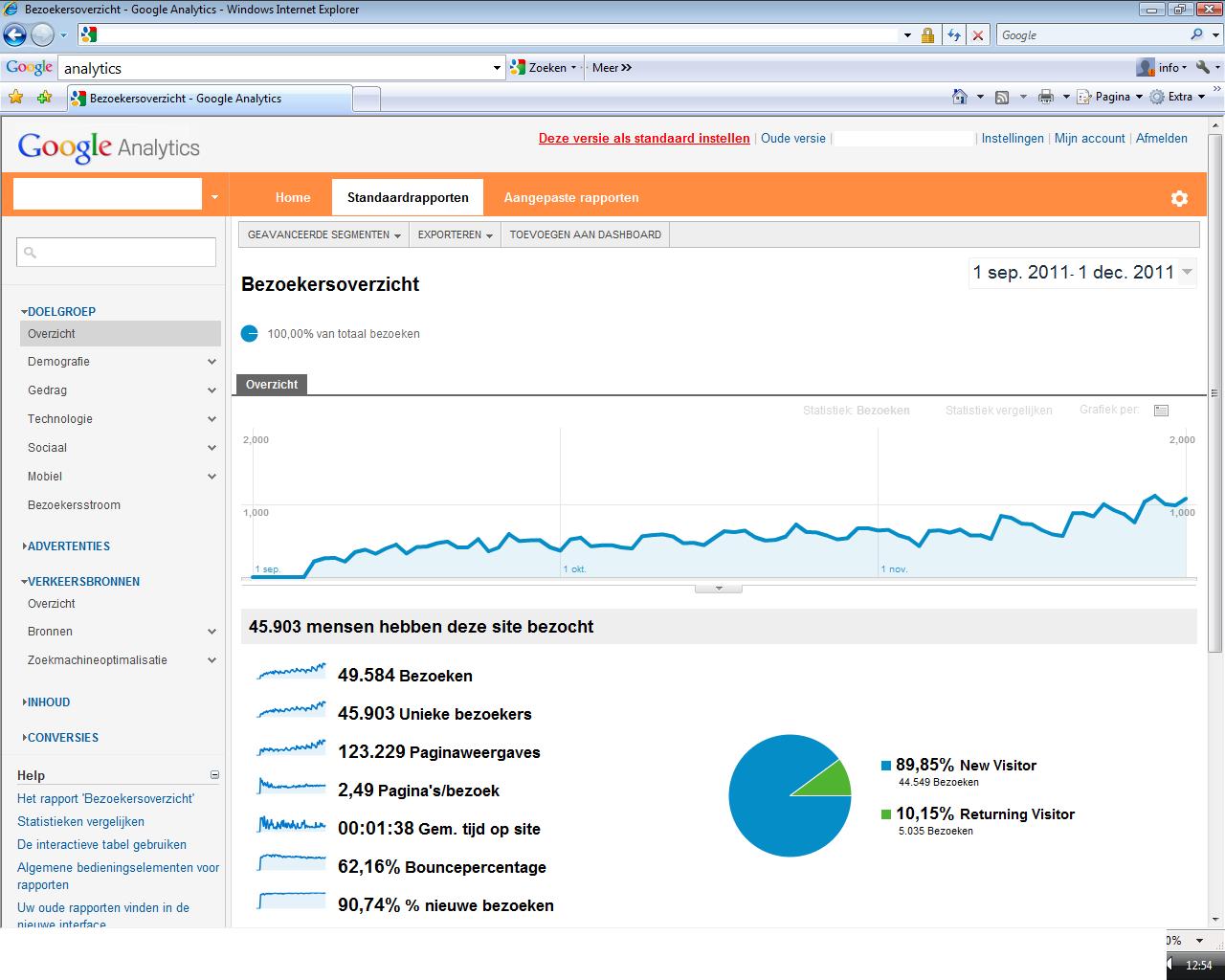Select the Standaardrapporten tab

[x=408, y=198]
